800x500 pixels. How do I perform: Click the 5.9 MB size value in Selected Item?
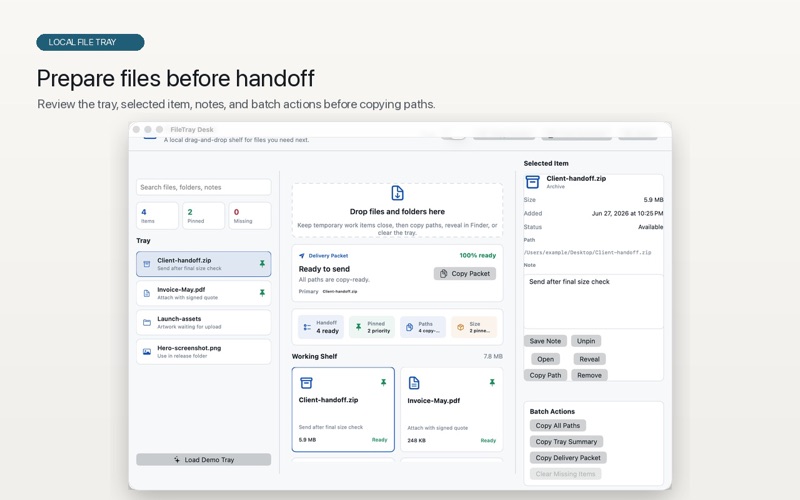[654, 199]
